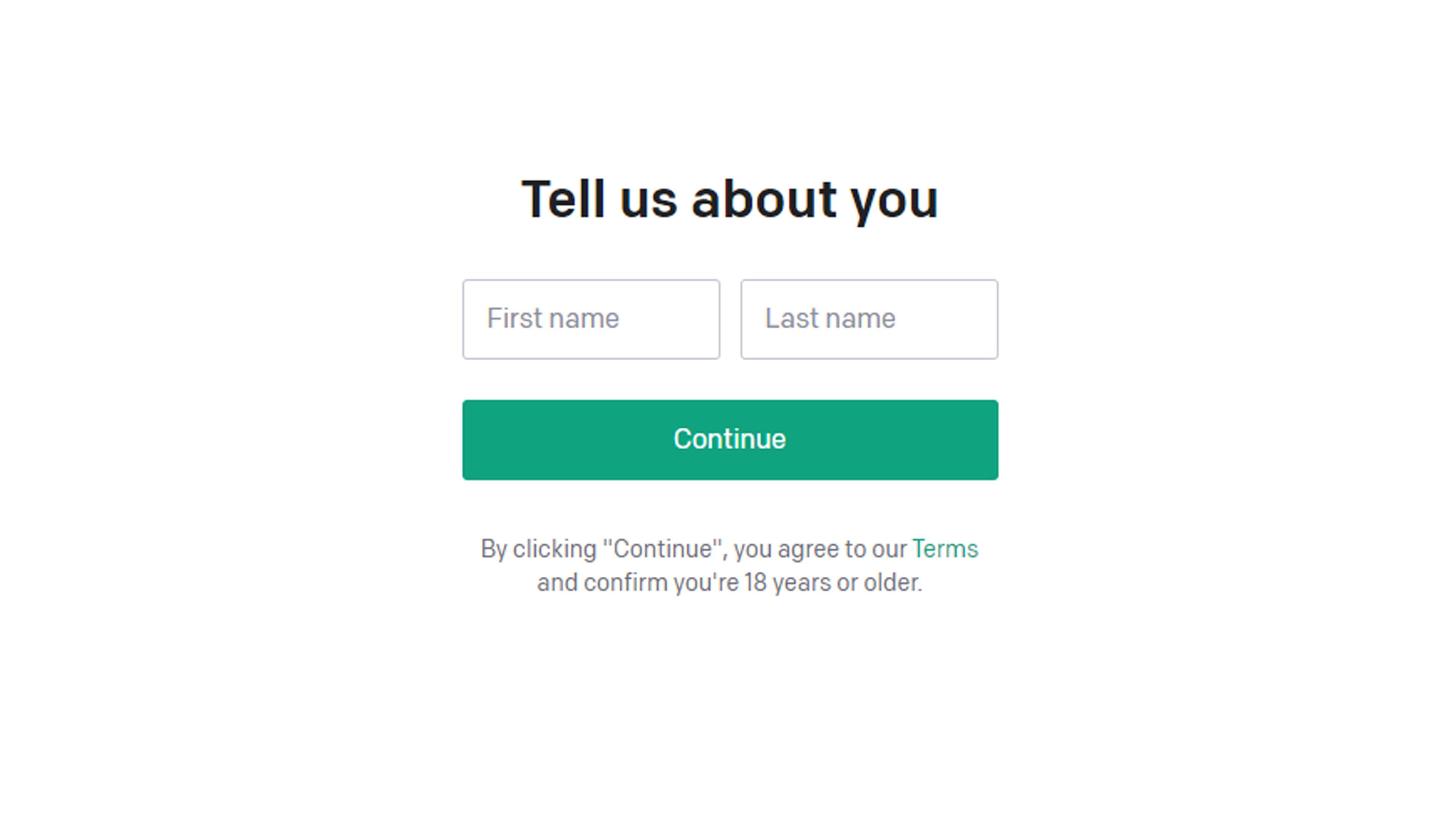Click the First name input field
Screen dimensions: 1456x819
pos(591,319)
